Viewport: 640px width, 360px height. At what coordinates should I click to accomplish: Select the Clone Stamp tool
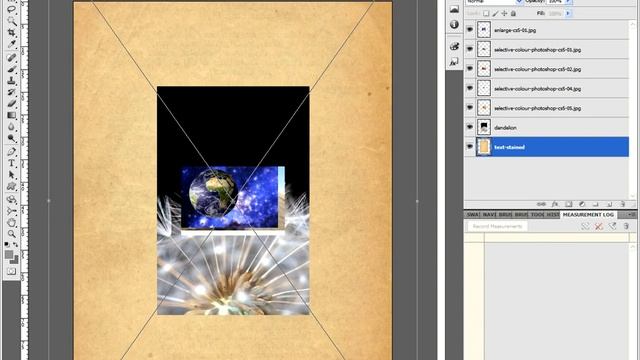pos(11,81)
